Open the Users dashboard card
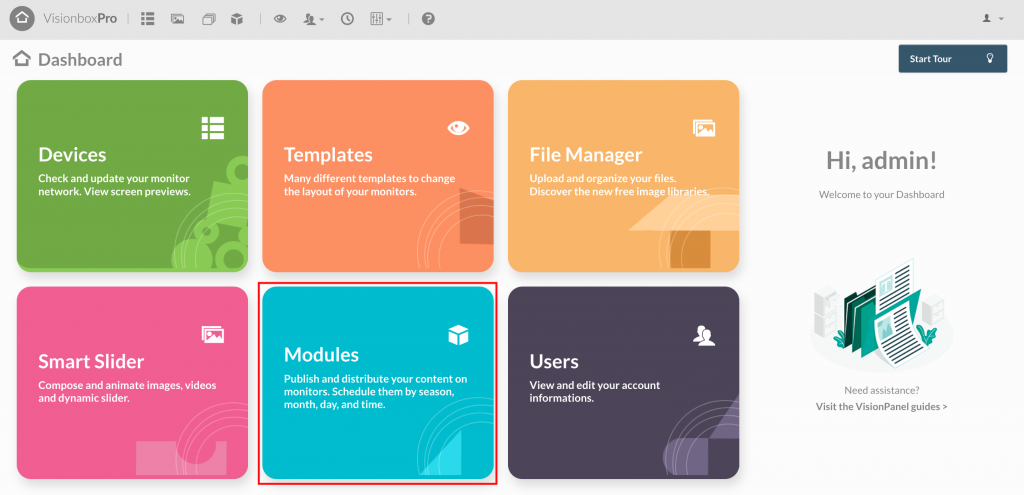Screen dimensions: 1024x495 [x=624, y=383]
